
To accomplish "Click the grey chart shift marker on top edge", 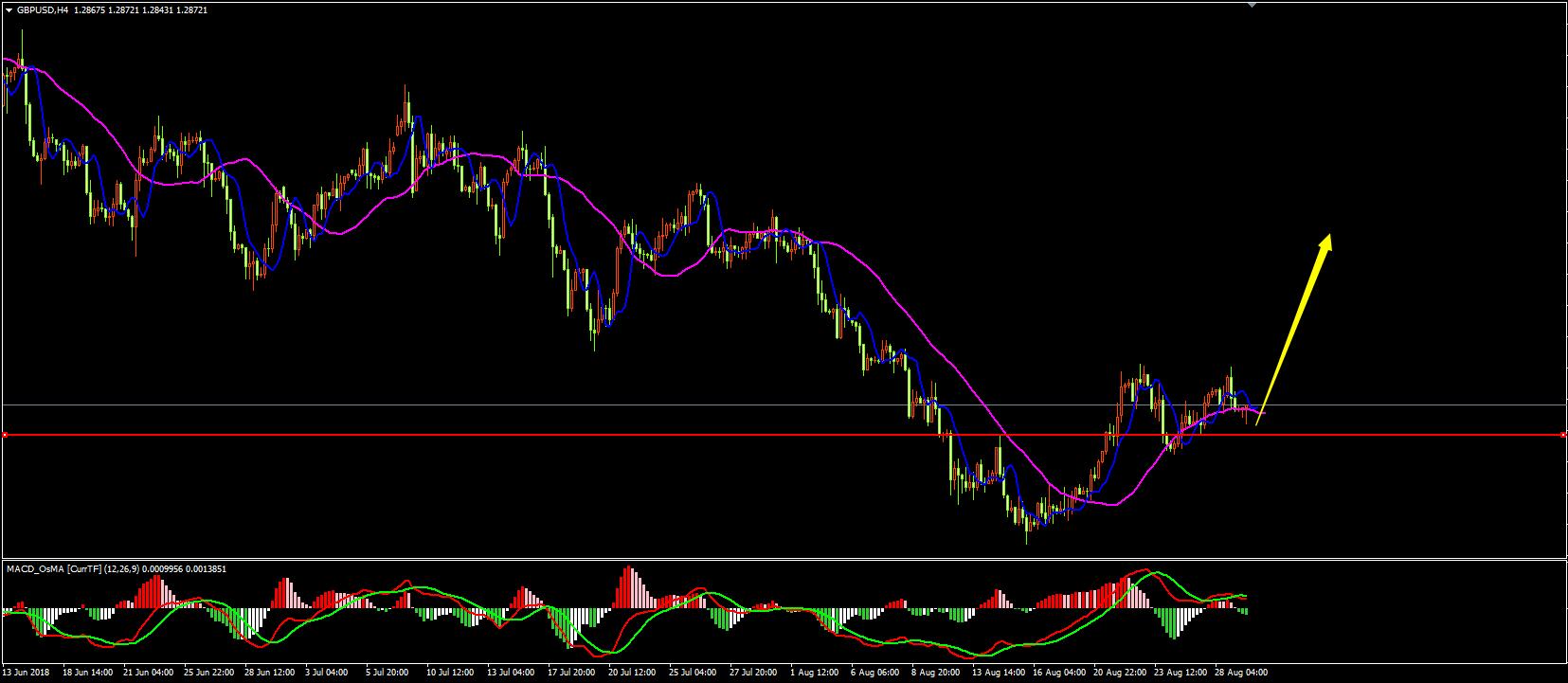I will [1253, 6].
